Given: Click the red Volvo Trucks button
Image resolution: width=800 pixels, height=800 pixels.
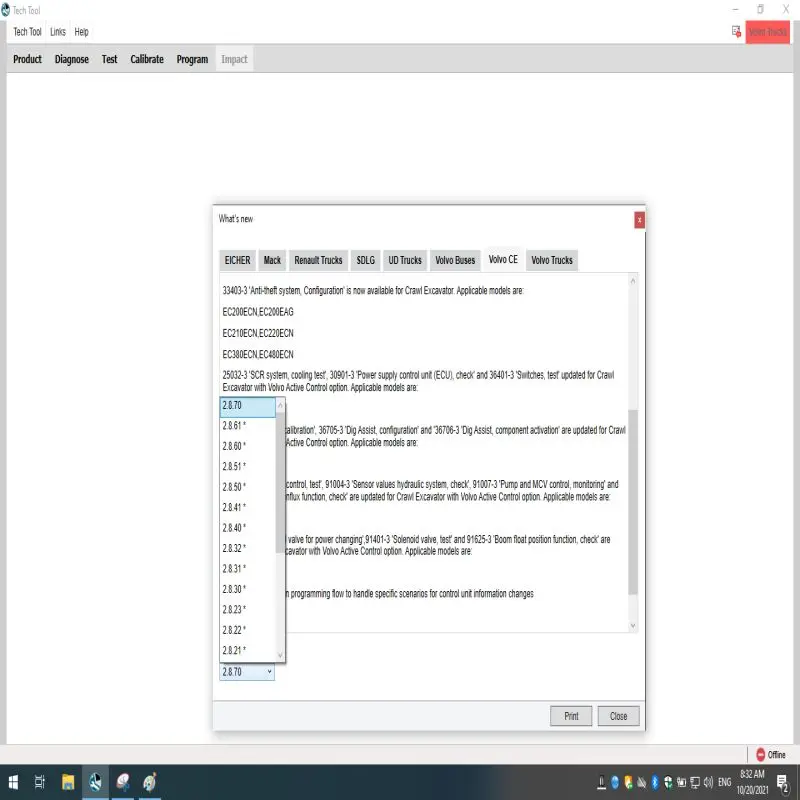Looking at the screenshot, I should pyautogui.click(x=767, y=32).
